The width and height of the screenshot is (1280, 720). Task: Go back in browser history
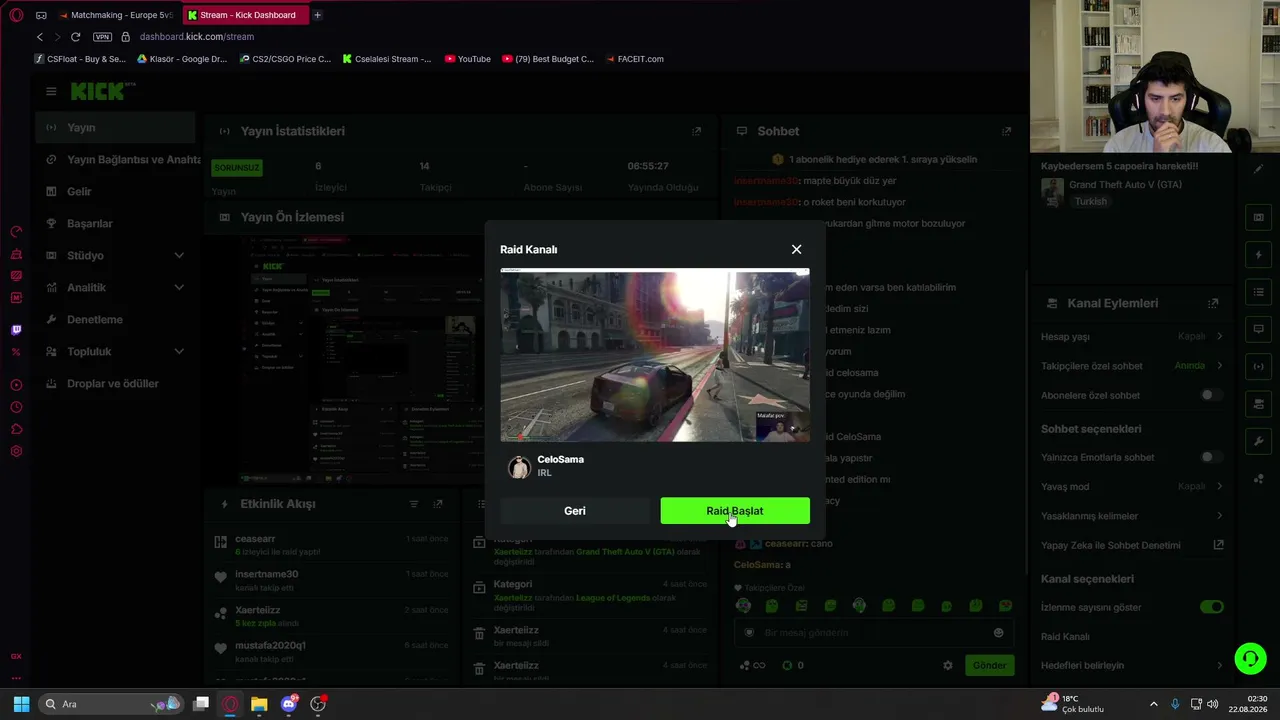(40, 37)
